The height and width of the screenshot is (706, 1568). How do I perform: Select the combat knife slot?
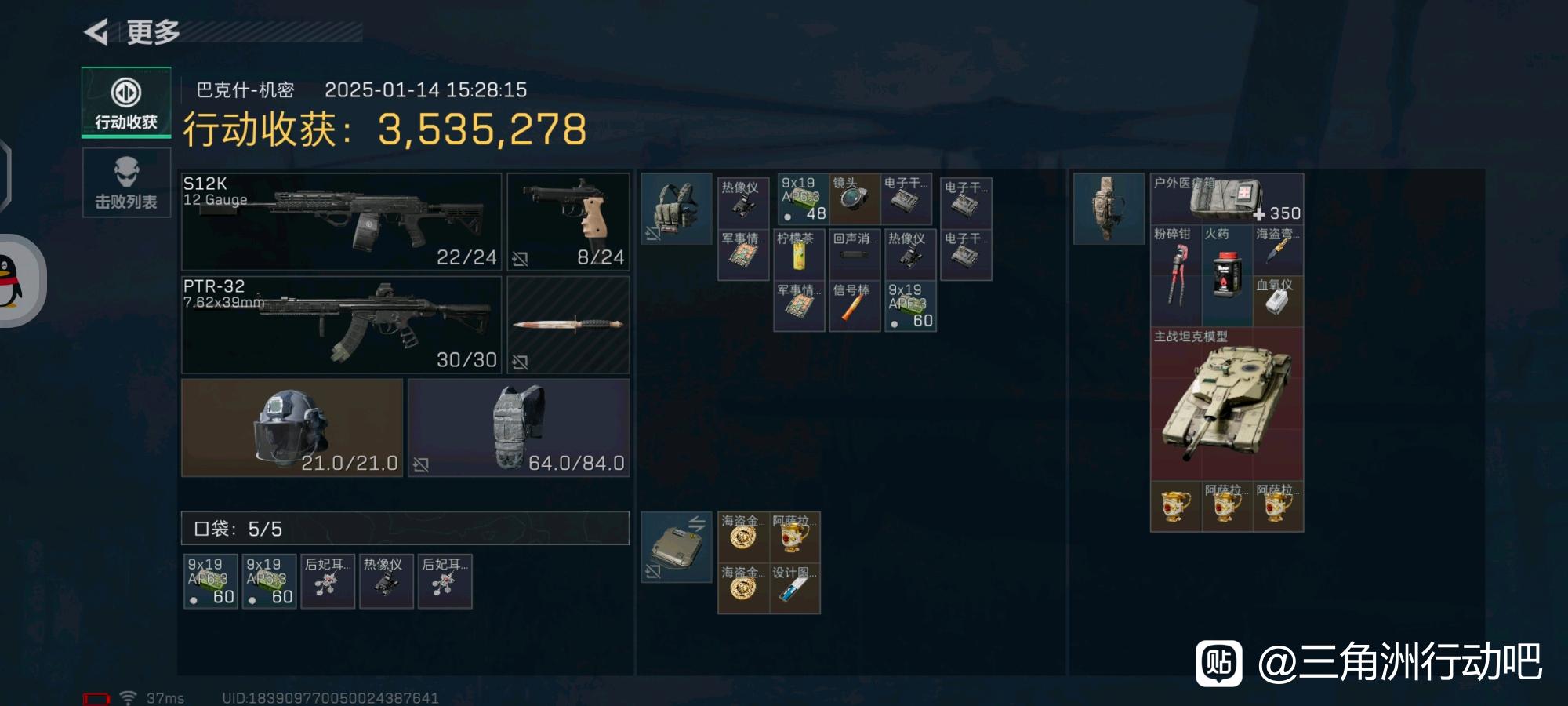pyautogui.click(x=568, y=325)
